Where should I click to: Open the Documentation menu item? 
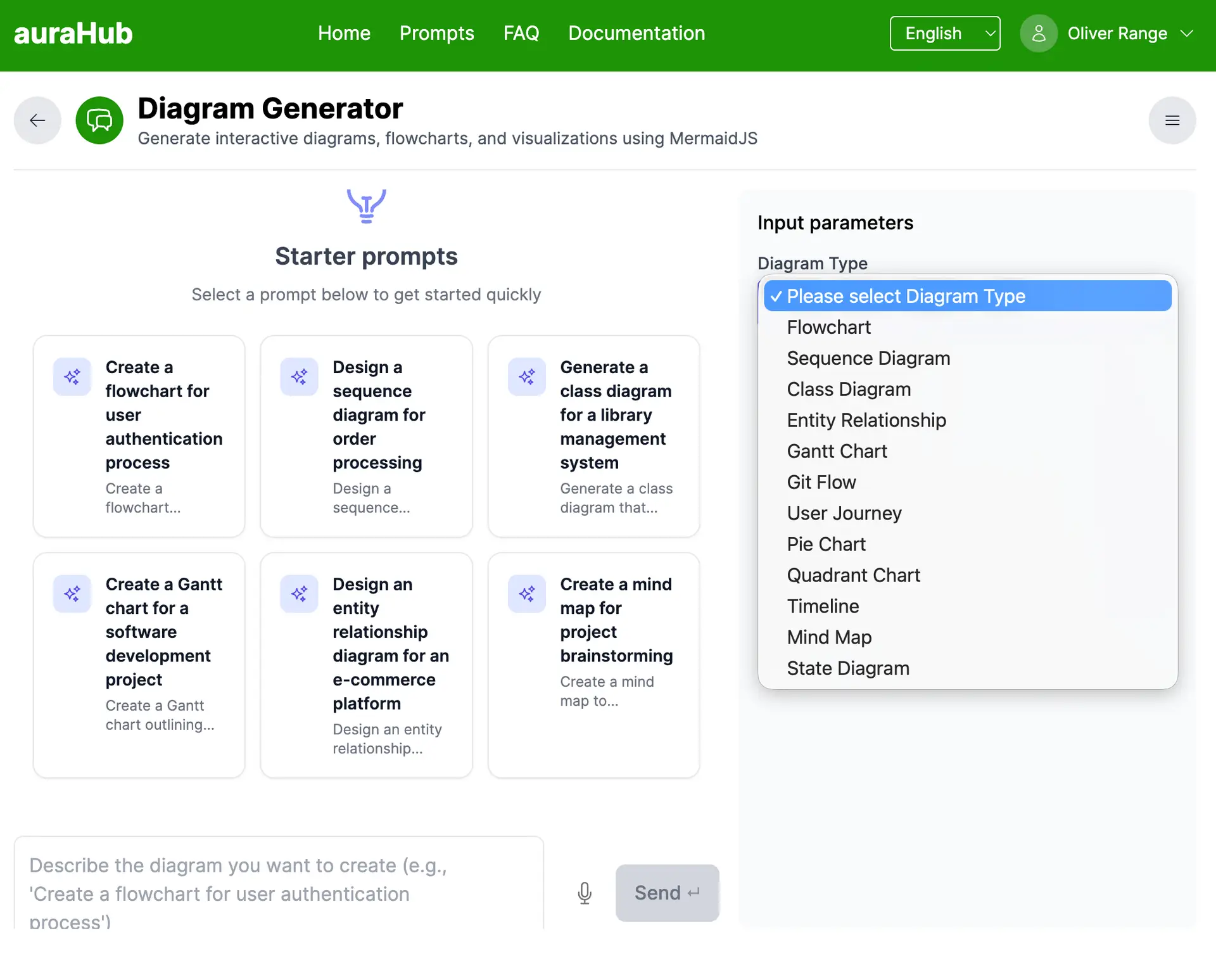point(636,33)
